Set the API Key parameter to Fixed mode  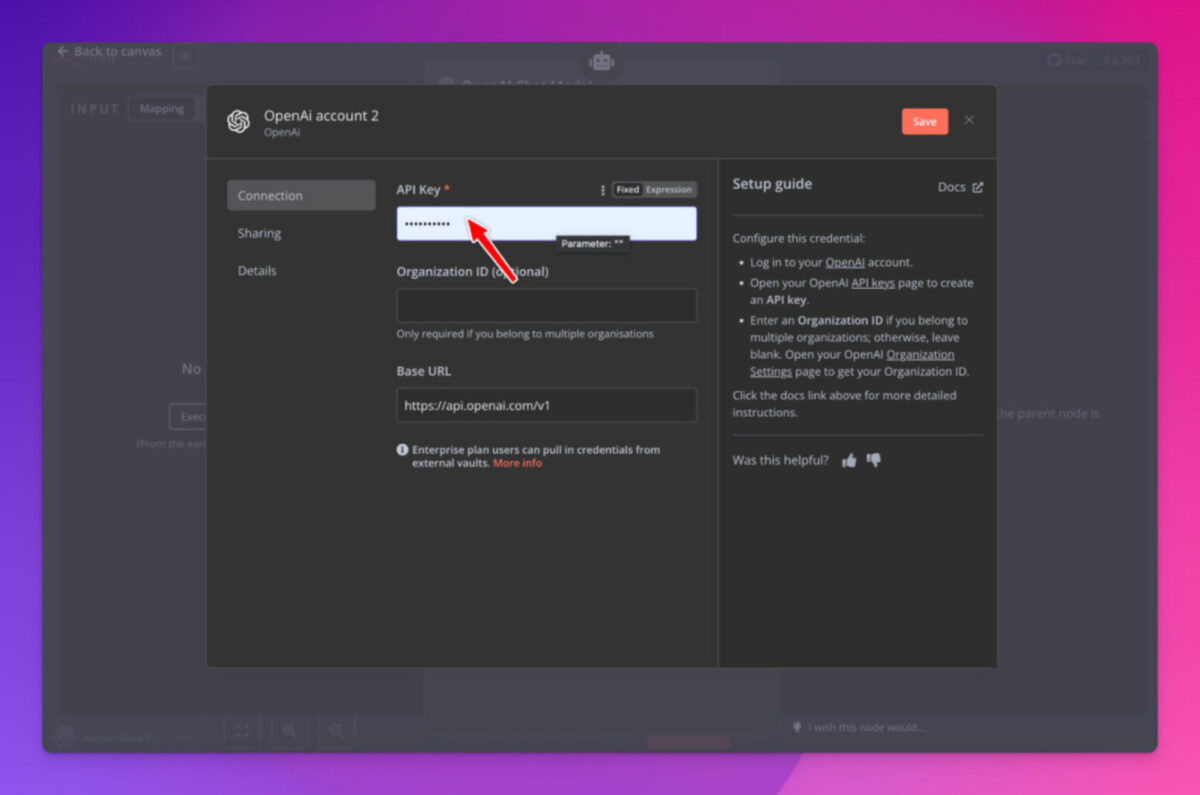[628, 190]
